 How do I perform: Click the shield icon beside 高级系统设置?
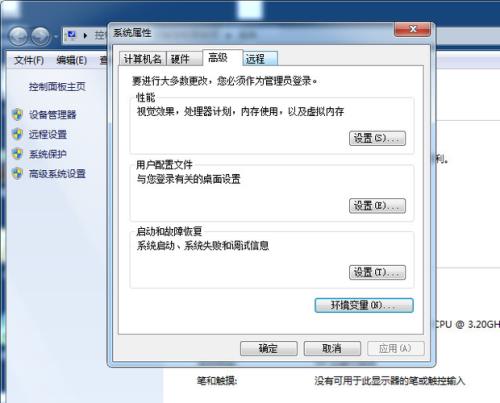click(x=17, y=173)
